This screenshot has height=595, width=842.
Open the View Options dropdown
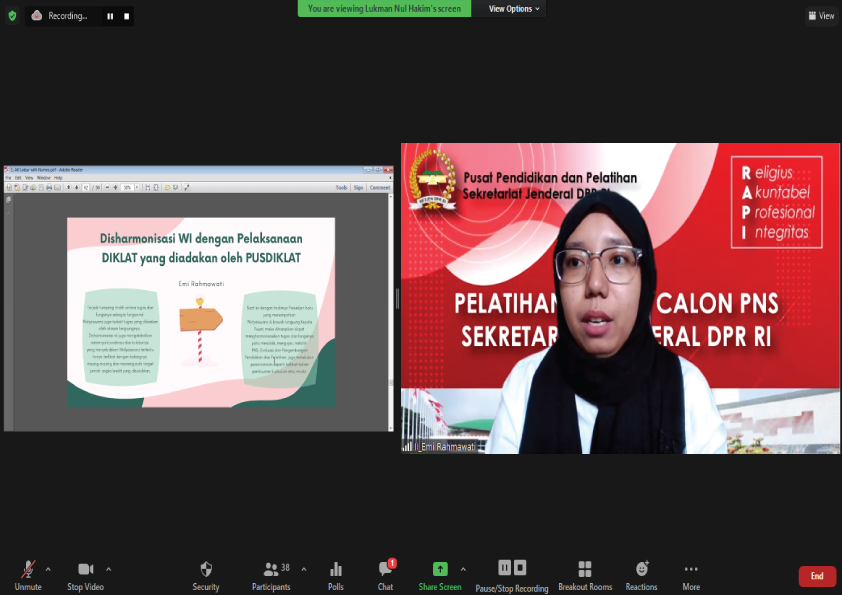pos(514,9)
